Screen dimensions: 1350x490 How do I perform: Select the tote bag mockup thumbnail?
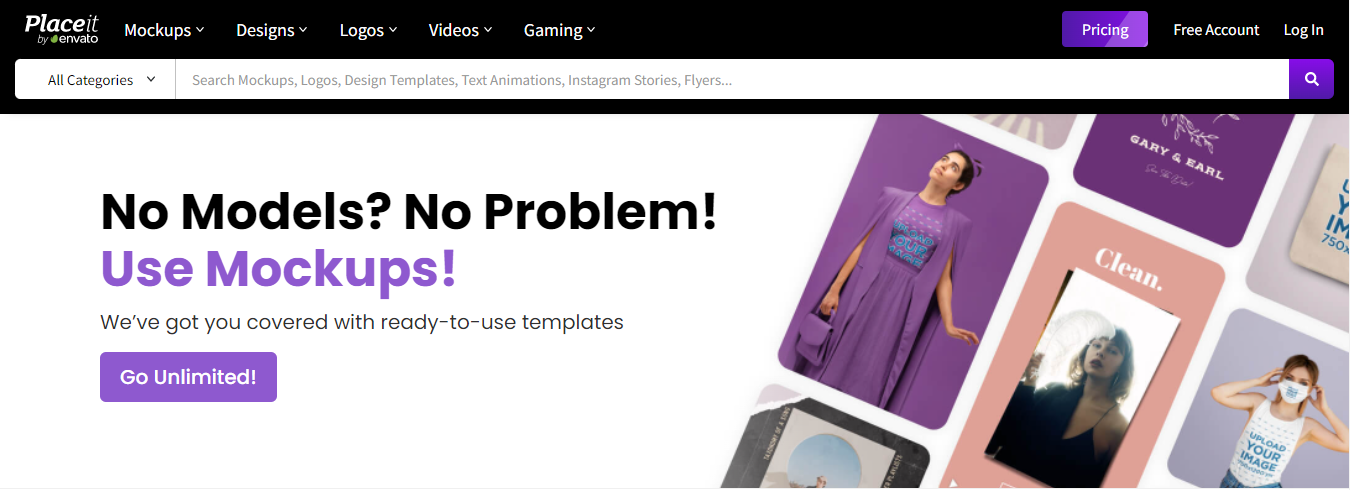click(1315, 210)
